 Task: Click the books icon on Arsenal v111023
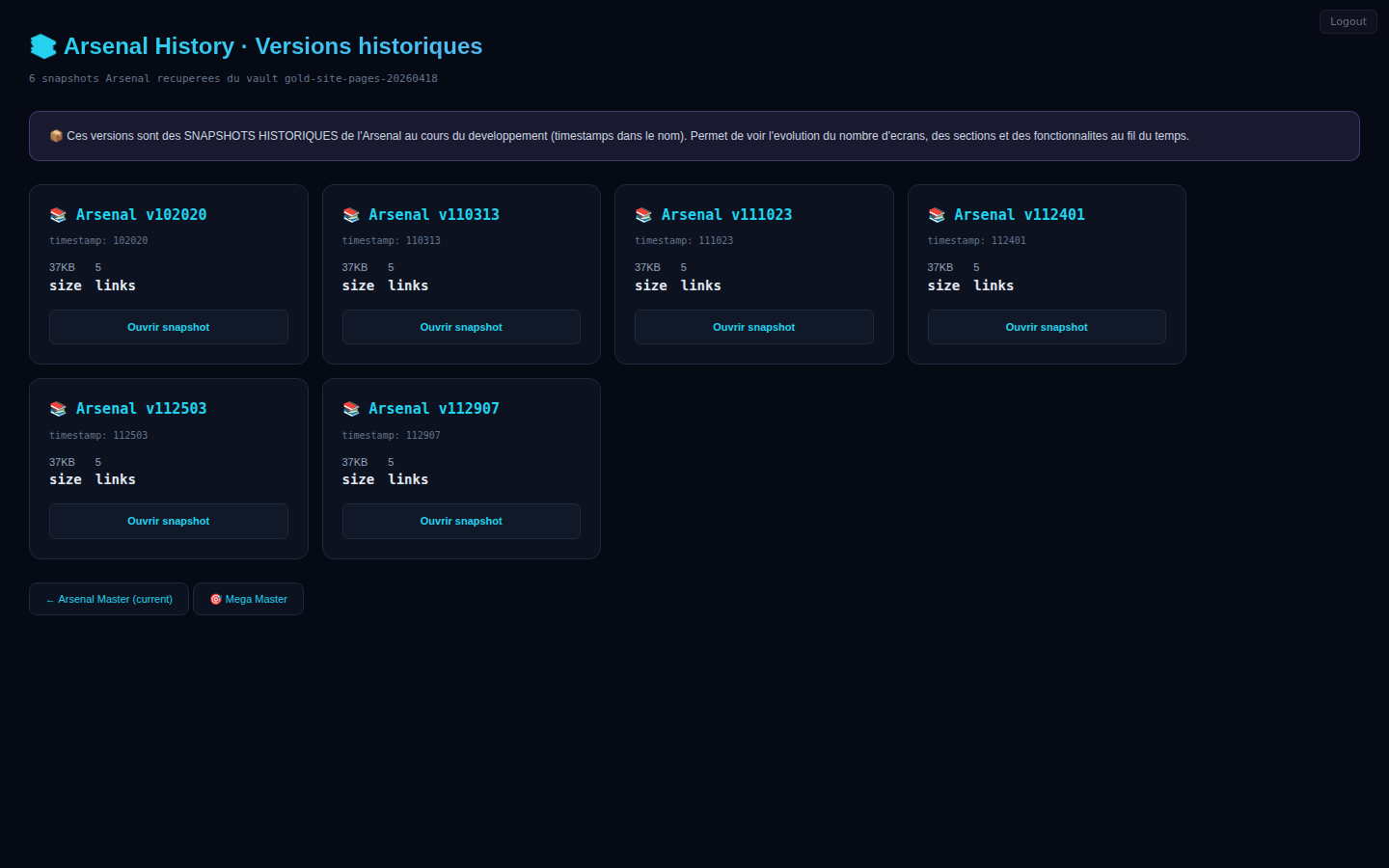643,215
